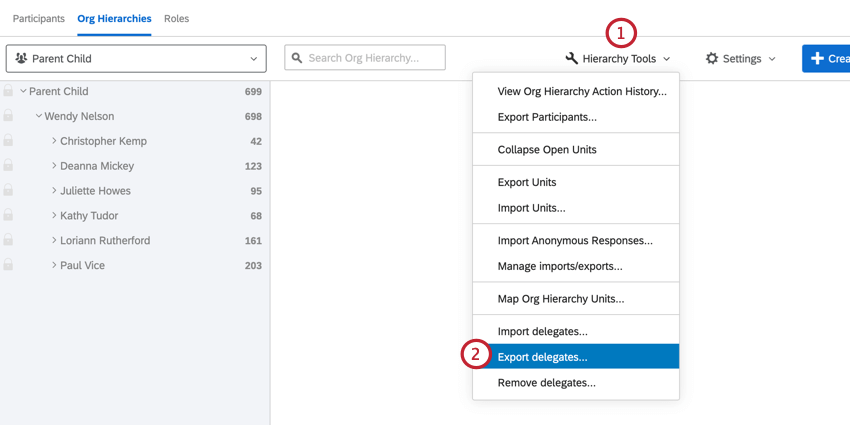Viewport: 850px width, 425px height.
Task: Click the people icon beside Parent Child
Action: click(x=21, y=59)
